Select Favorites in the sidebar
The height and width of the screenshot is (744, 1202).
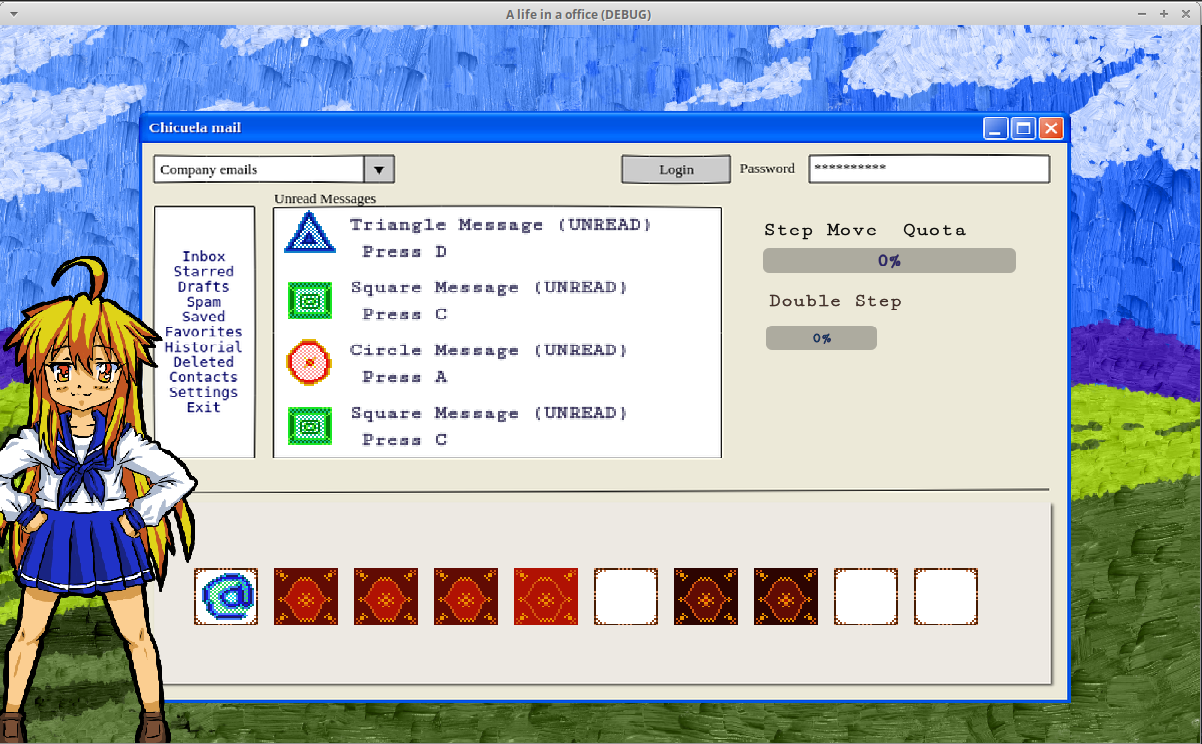(204, 332)
